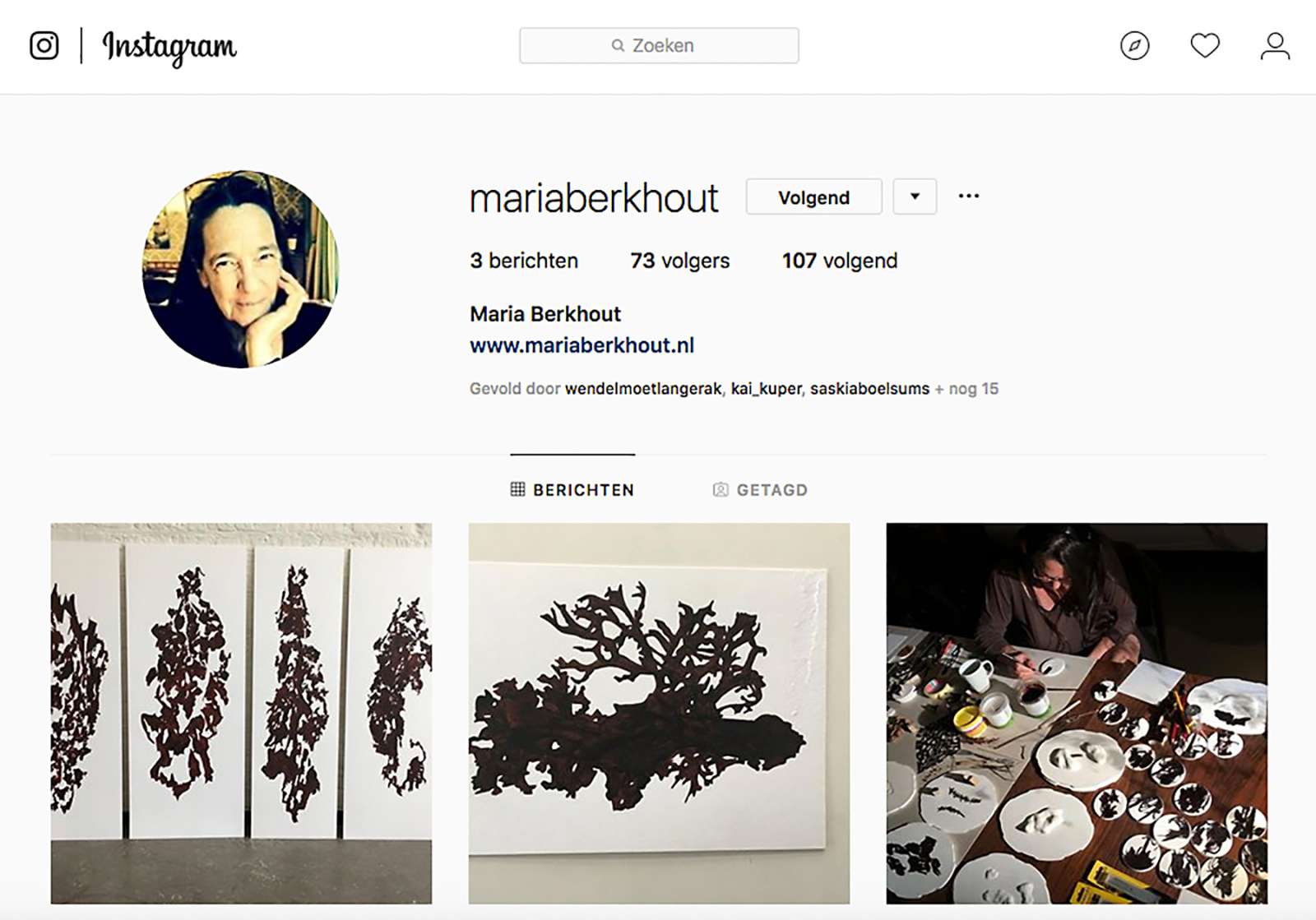The height and width of the screenshot is (920, 1316).
Task: View the 107 volgend list
Action: pyautogui.click(x=840, y=261)
